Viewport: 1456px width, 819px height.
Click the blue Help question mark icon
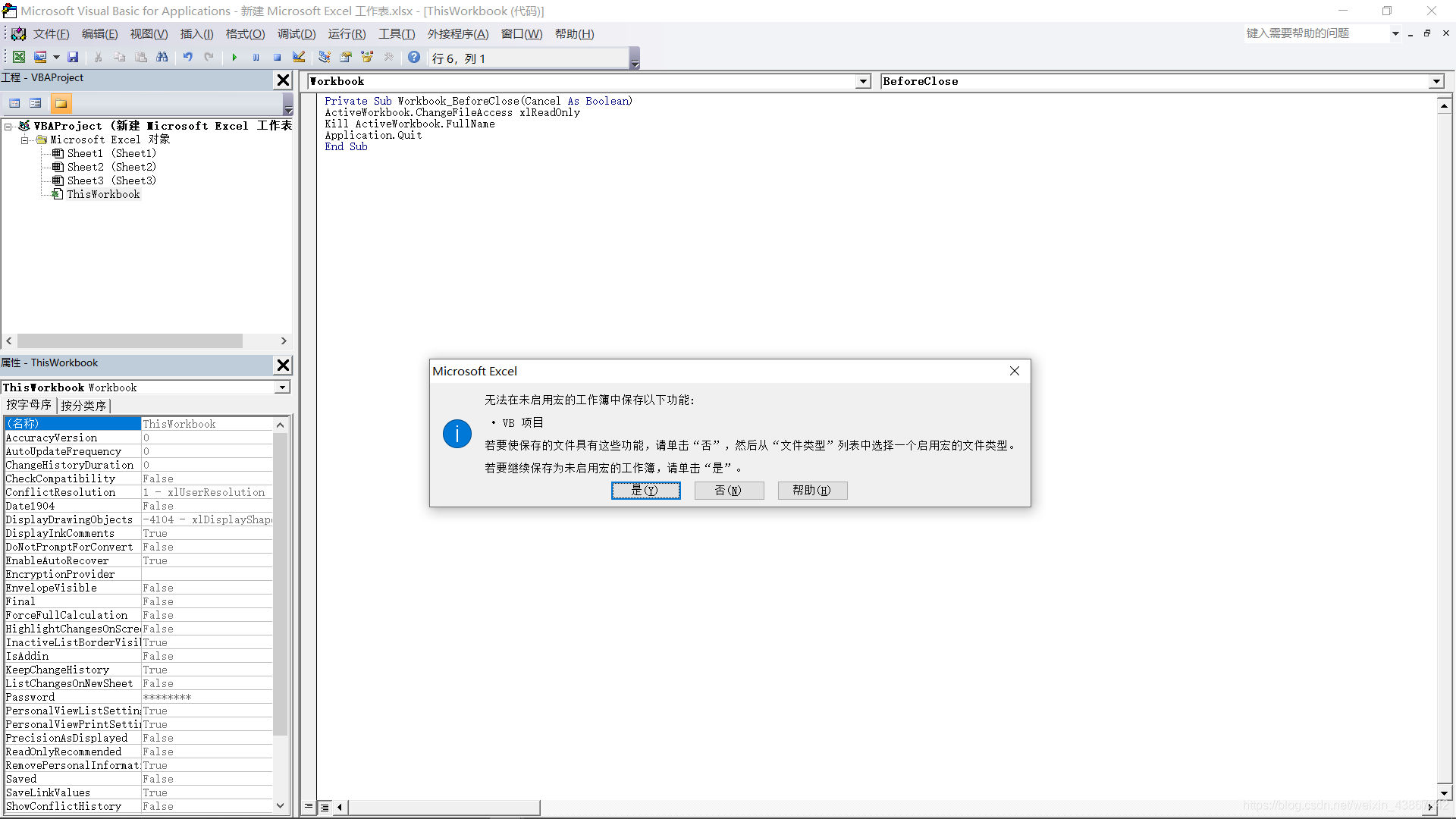pyautogui.click(x=414, y=57)
